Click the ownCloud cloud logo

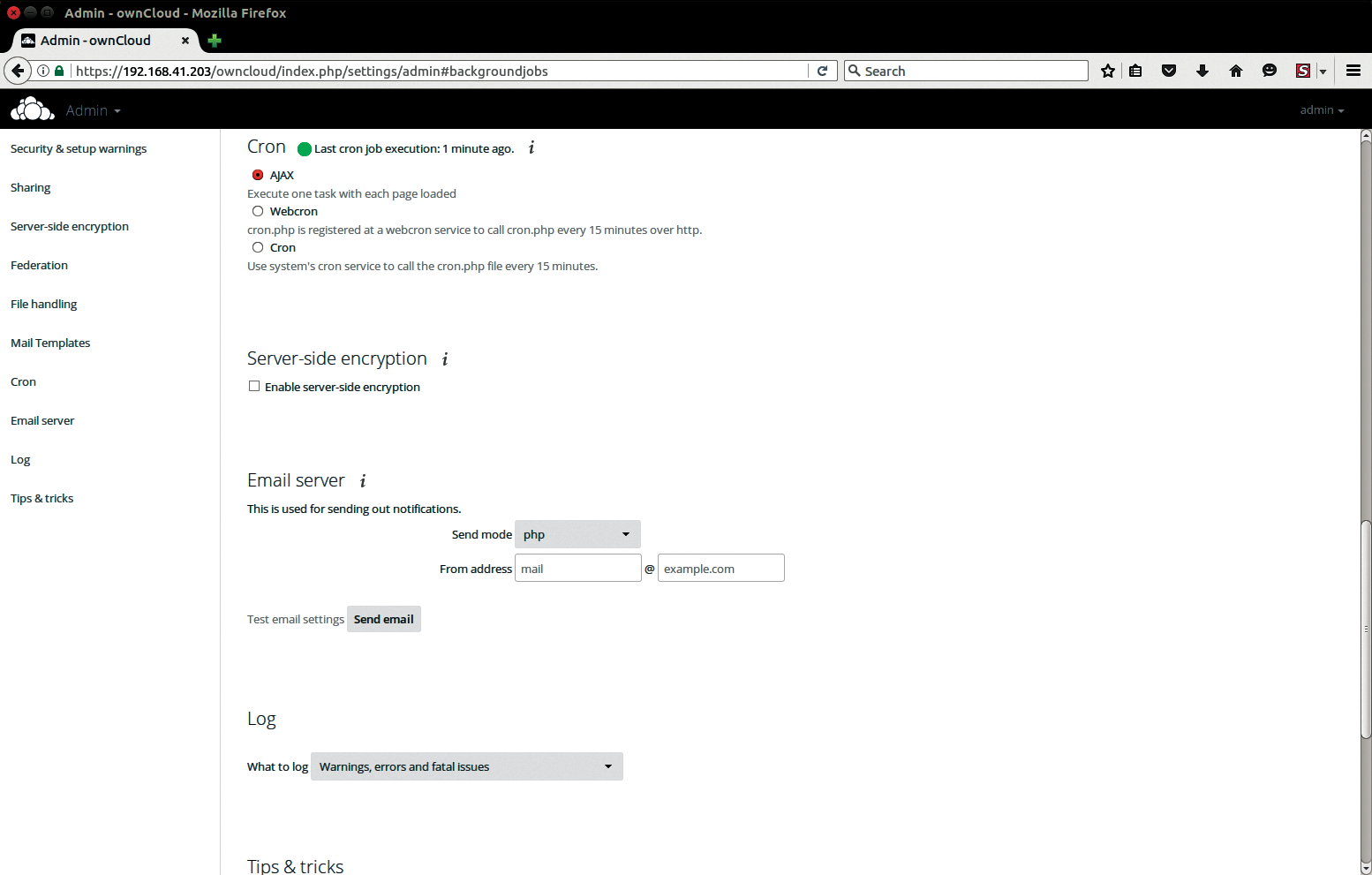32,109
